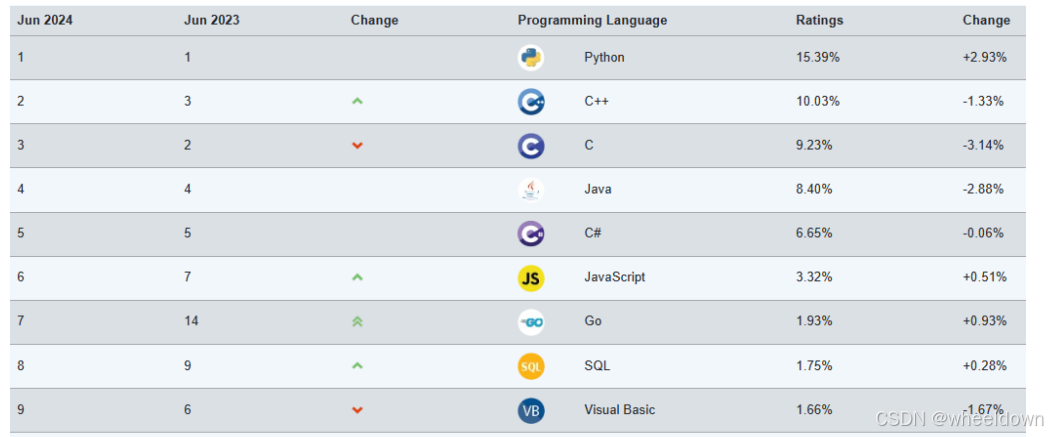This screenshot has height=437, width=1048.
Task: Click the Go gopher logo icon
Action: pyautogui.click(x=531, y=321)
